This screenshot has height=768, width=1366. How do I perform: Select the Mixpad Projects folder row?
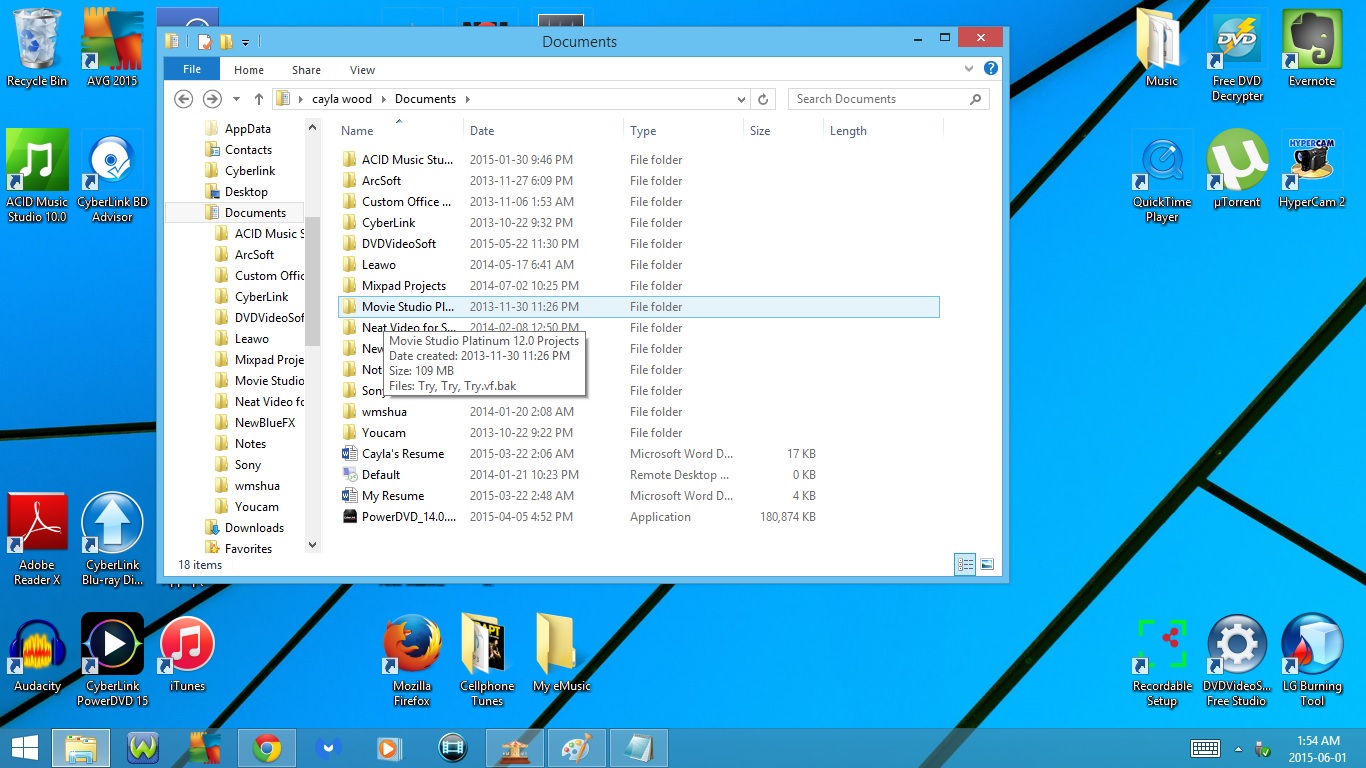click(638, 286)
